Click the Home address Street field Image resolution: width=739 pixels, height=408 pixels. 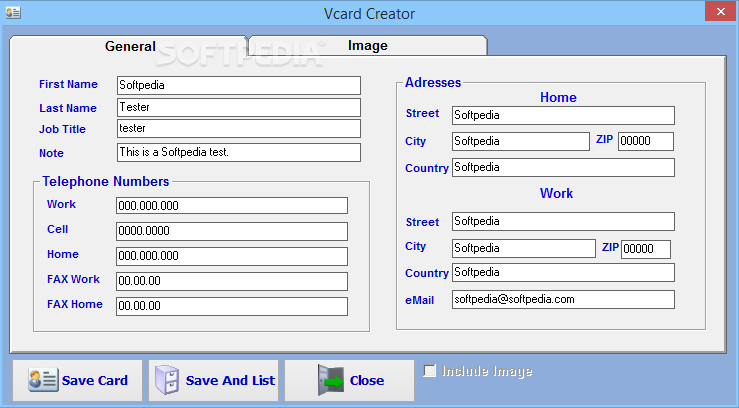click(563, 115)
